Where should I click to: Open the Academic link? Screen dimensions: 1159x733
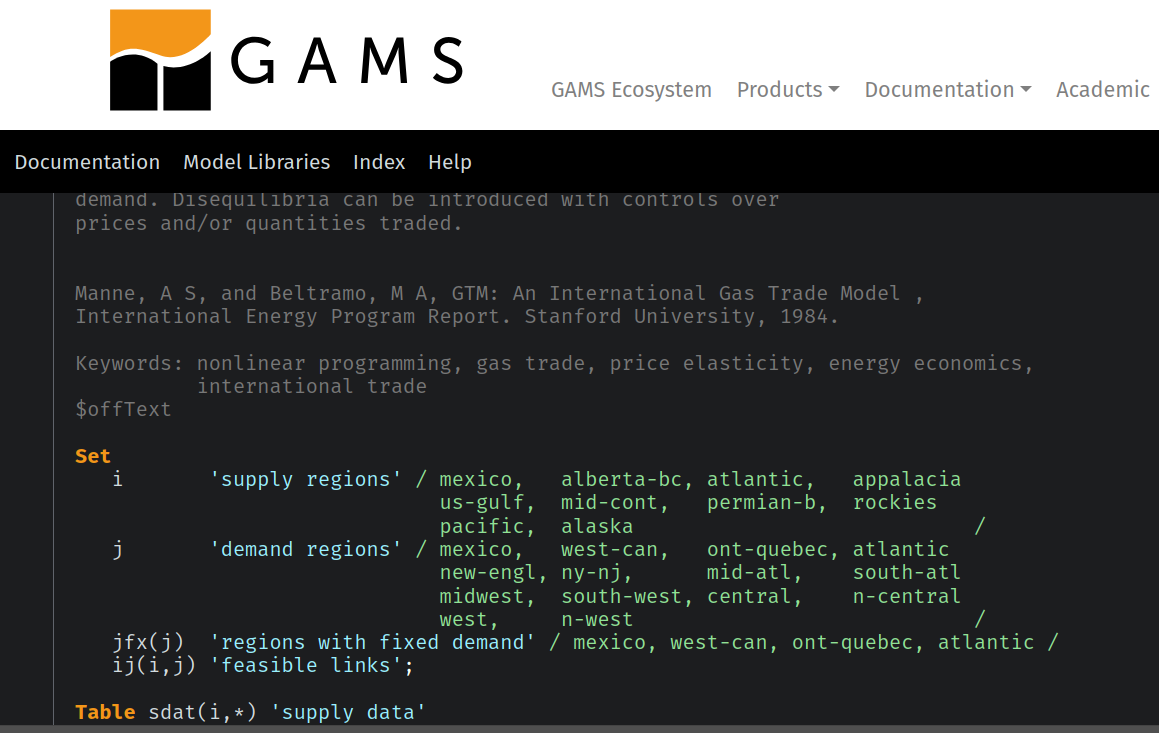coord(1102,90)
